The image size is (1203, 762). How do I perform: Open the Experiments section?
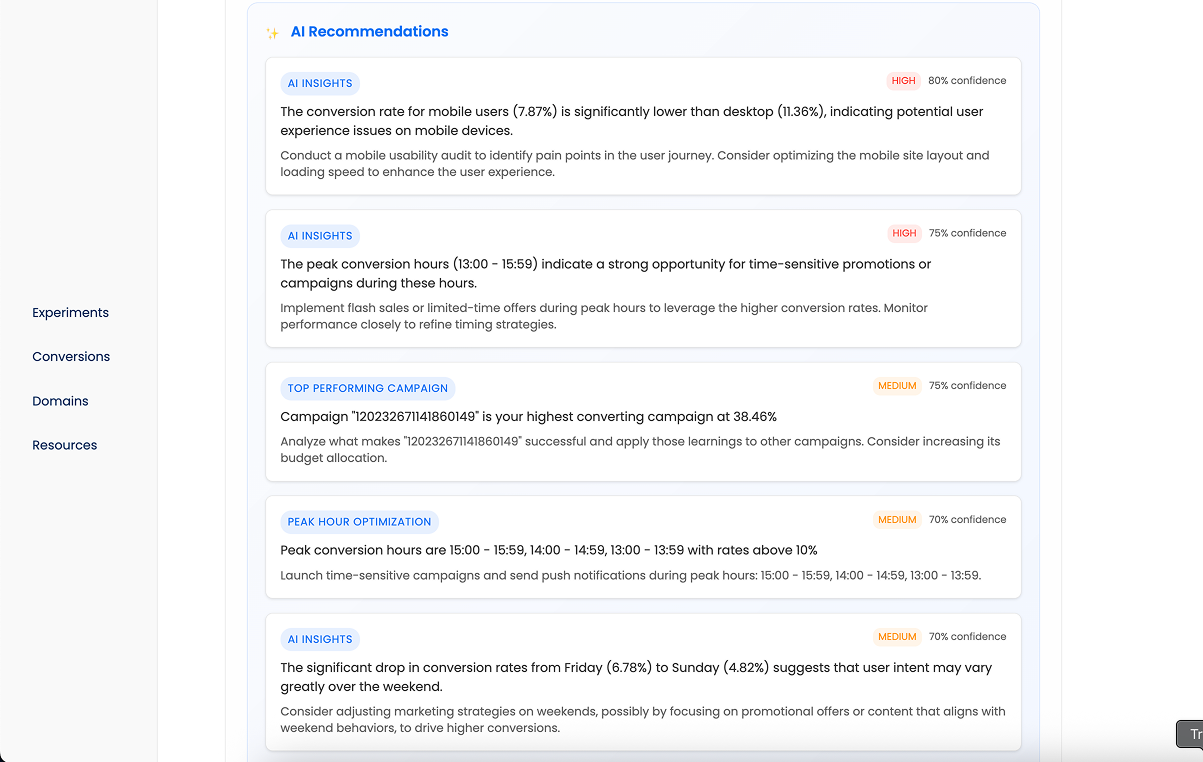pos(70,312)
